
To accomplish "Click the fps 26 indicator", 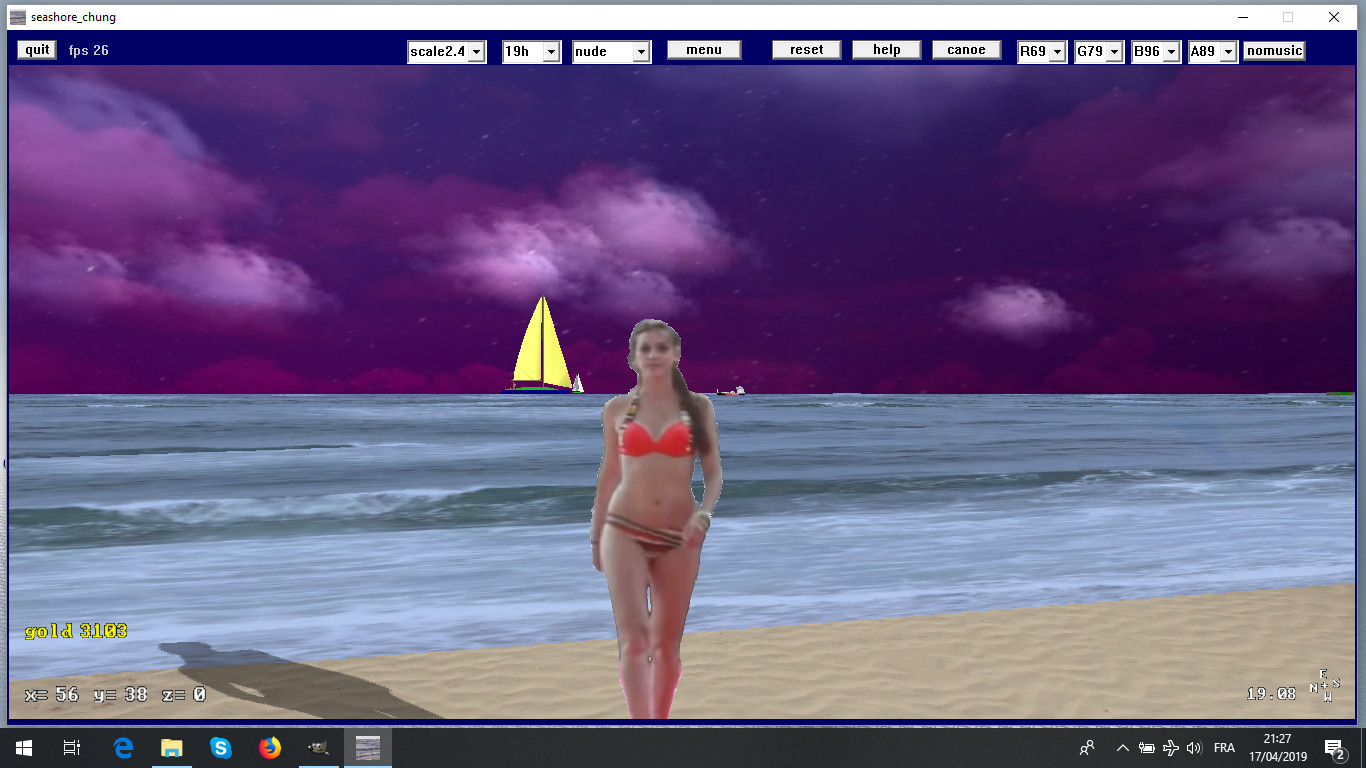I will 89,50.
